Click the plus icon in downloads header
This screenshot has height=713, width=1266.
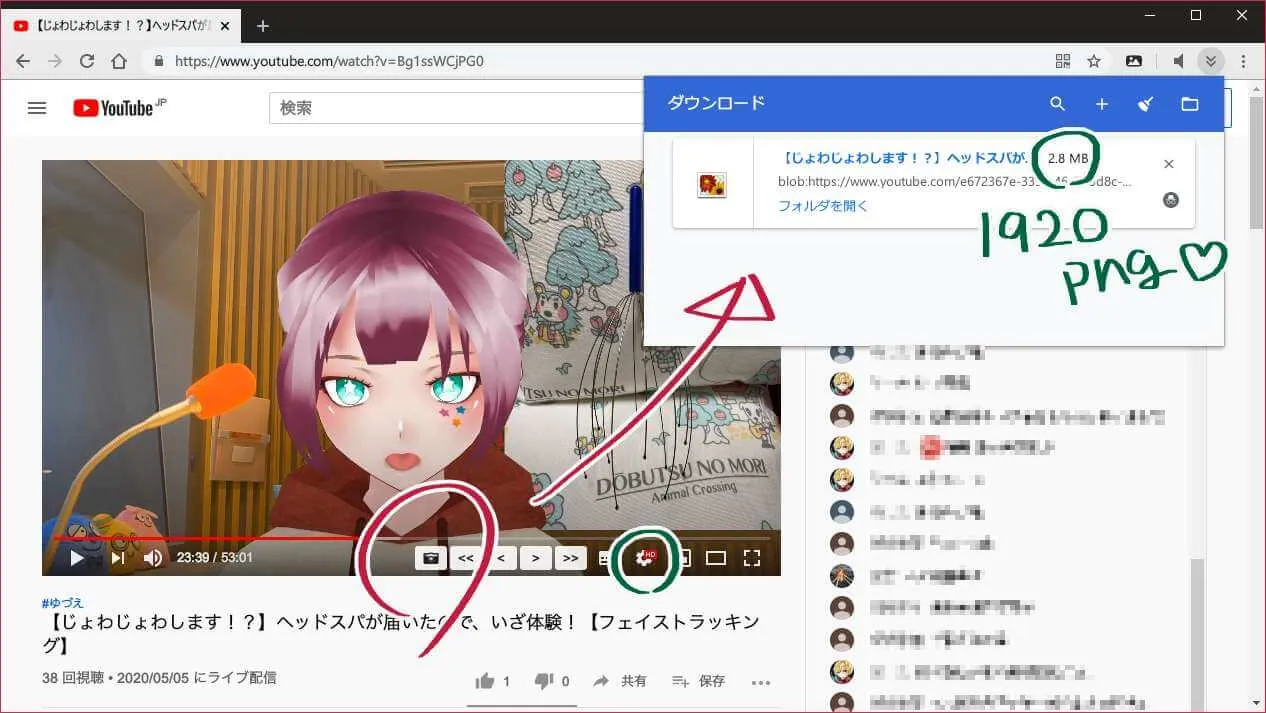(x=1101, y=104)
